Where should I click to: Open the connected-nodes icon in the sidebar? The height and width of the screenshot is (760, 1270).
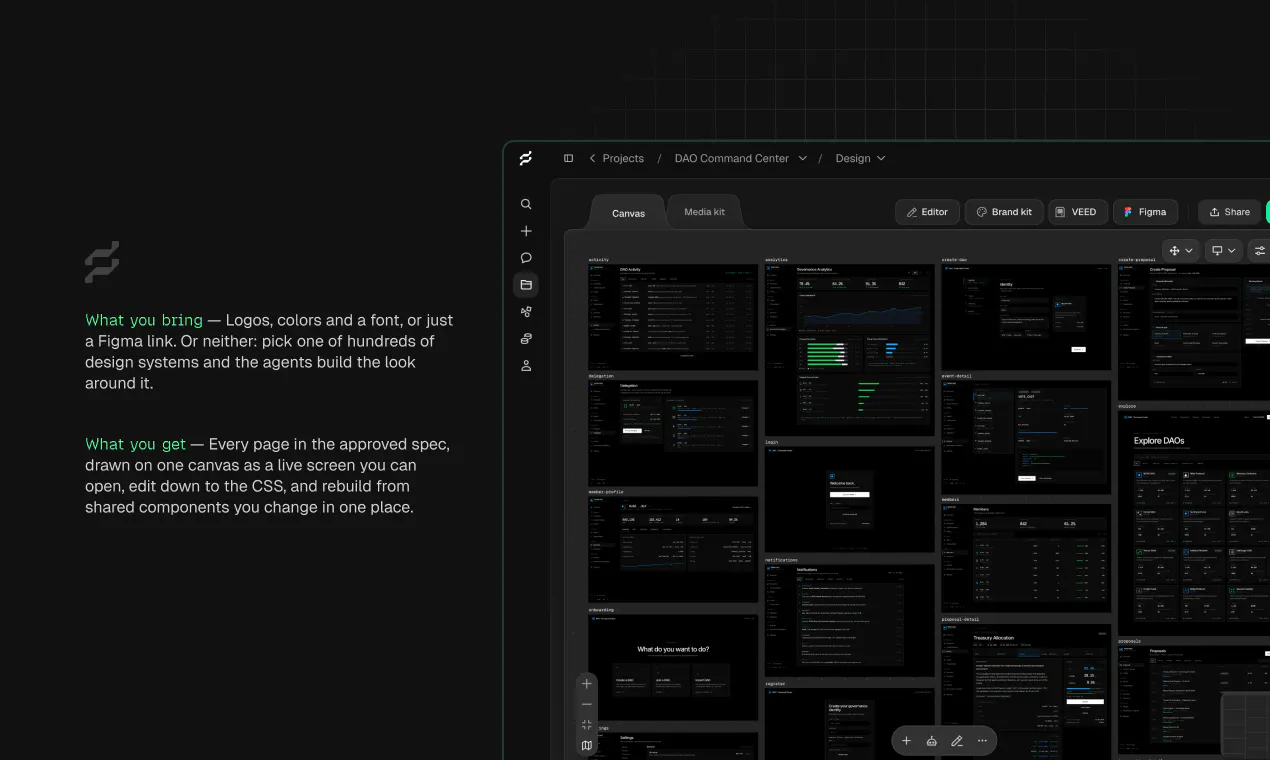pos(526,312)
